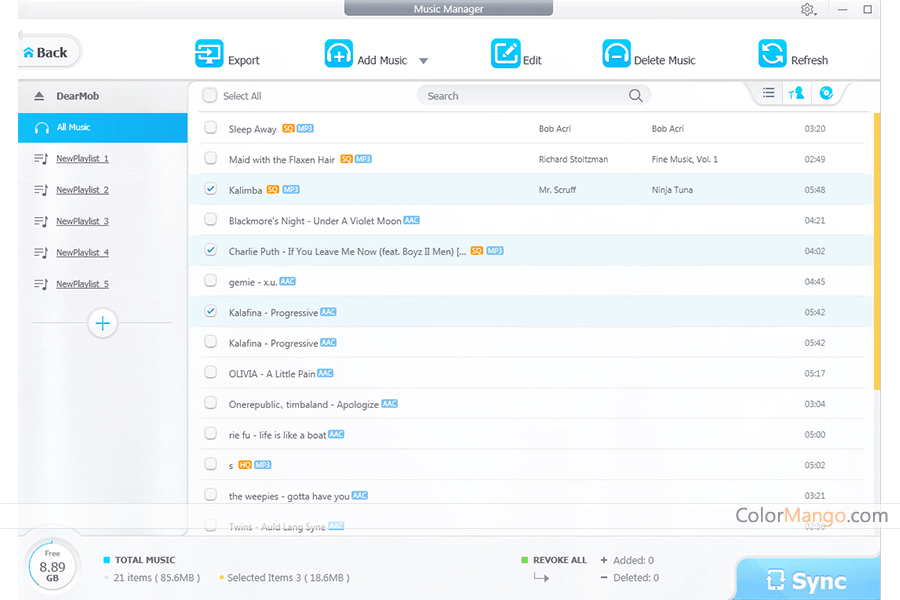This screenshot has width=900, height=600.
Task: Select All Music in sidebar
Action: [73, 128]
